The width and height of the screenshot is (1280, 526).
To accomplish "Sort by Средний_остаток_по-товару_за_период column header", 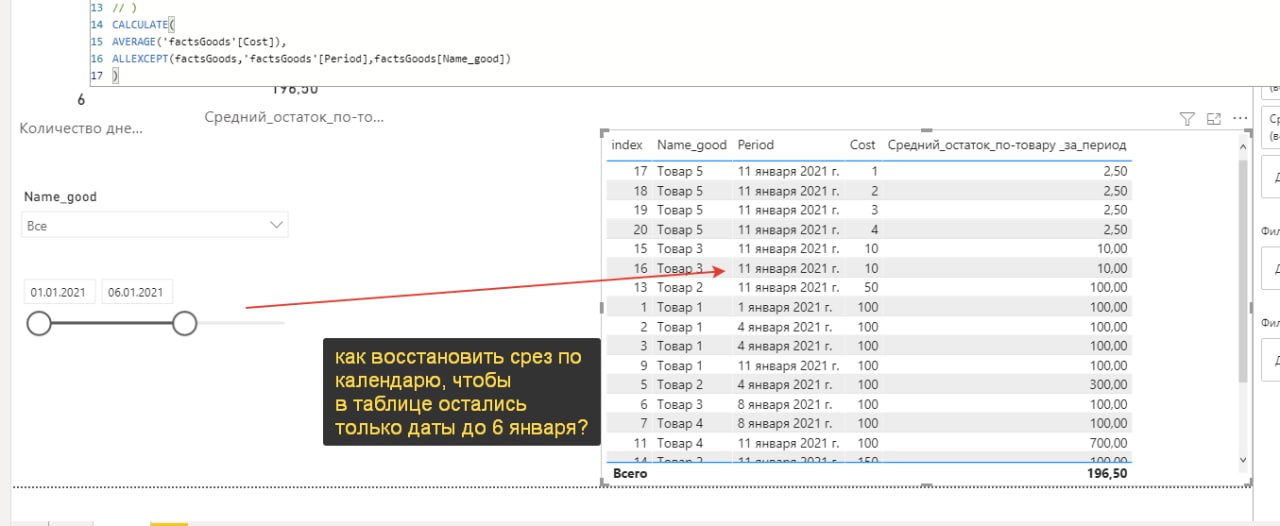I will point(1007,145).
